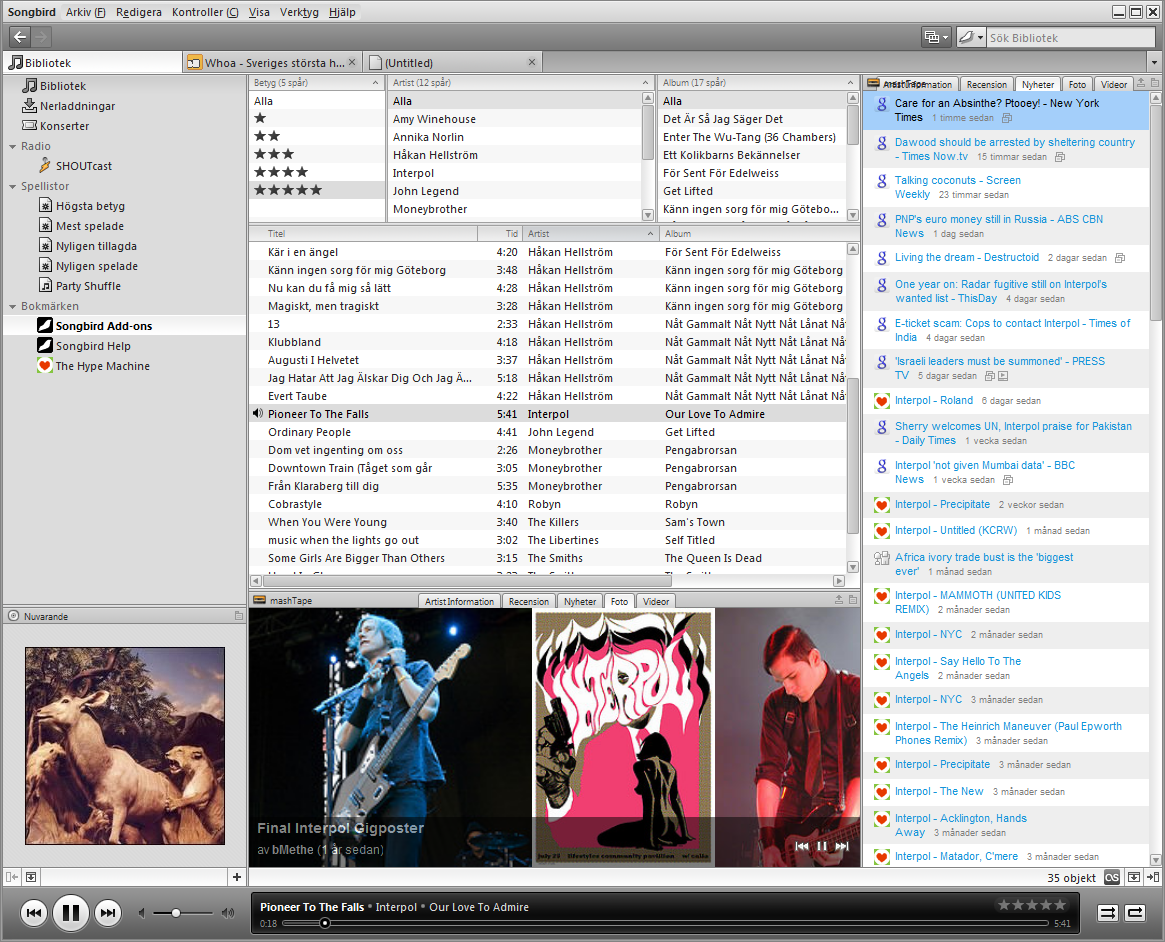The height and width of the screenshot is (942, 1165).
Task: Open the Verktyg menu
Action: (299, 12)
